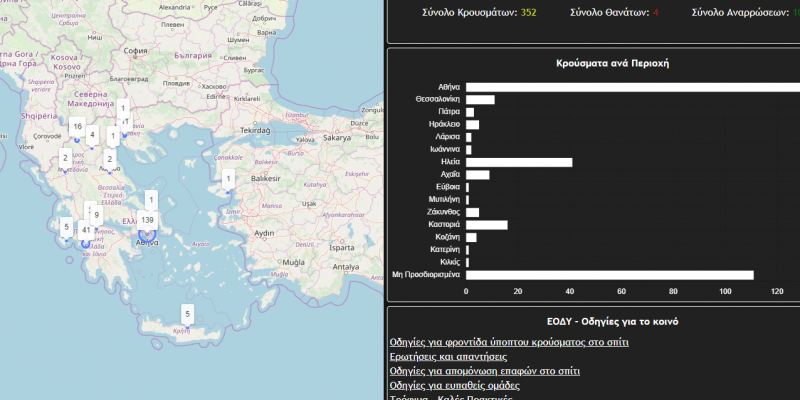This screenshot has height=400, width=800.
Task: Open marker 1 near Balikesir on Lesbos
Action: pos(229,179)
